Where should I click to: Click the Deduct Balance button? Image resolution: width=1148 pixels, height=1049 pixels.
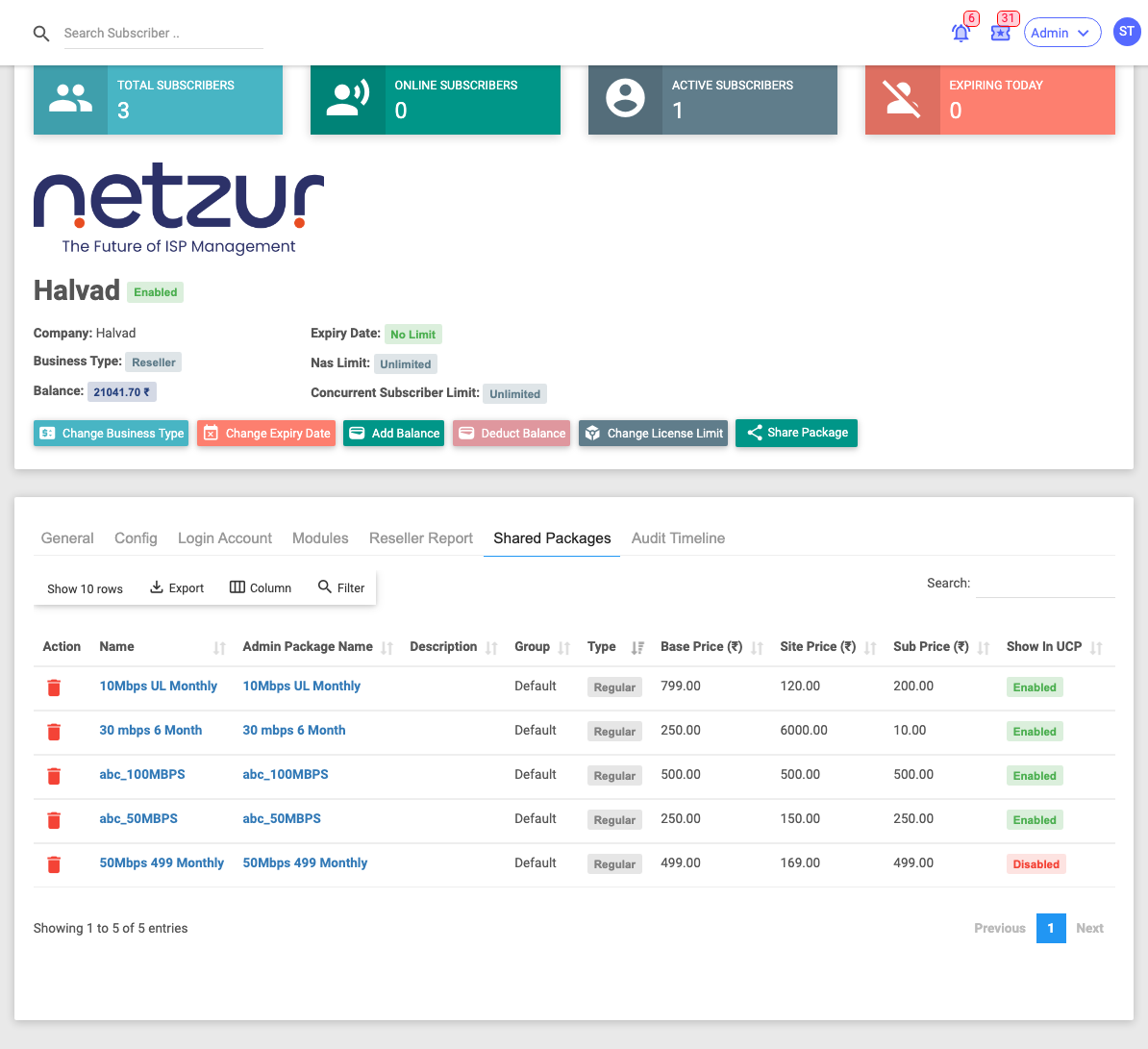pyautogui.click(x=512, y=434)
